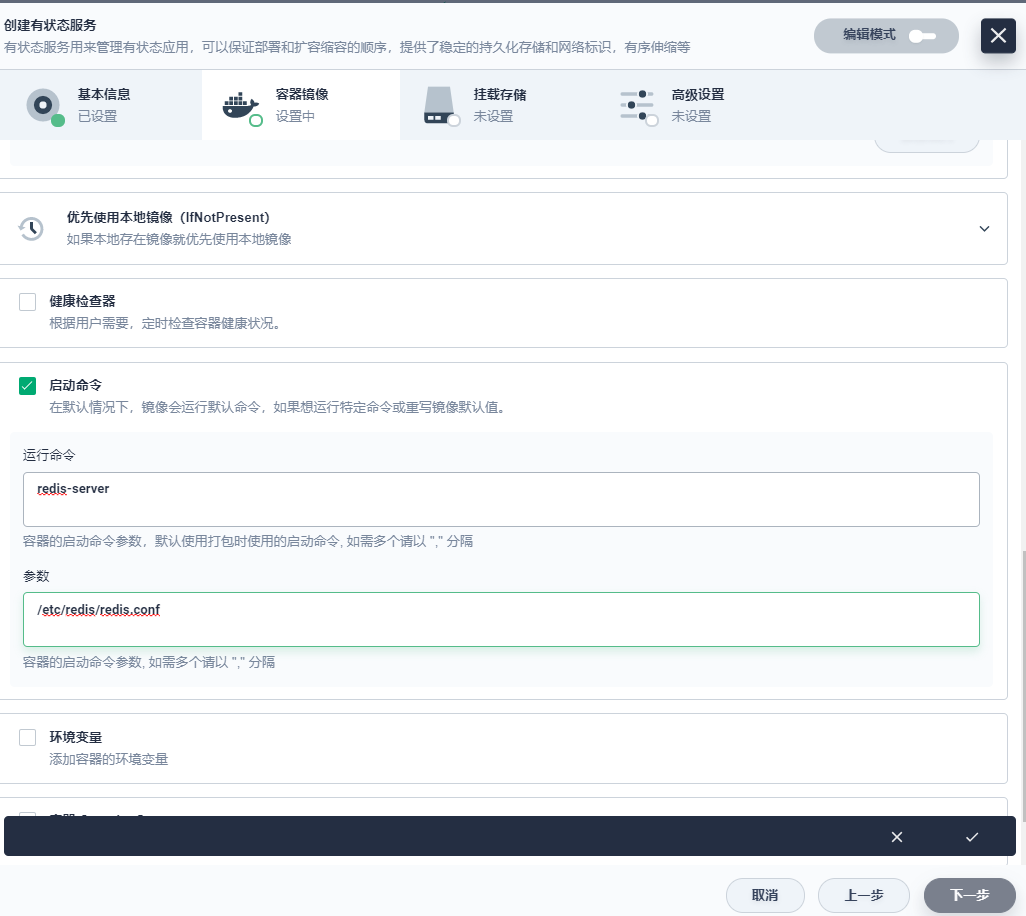The image size is (1026, 916).
Task: Close the create stateful service dialog
Action: click(x=998, y=35)
